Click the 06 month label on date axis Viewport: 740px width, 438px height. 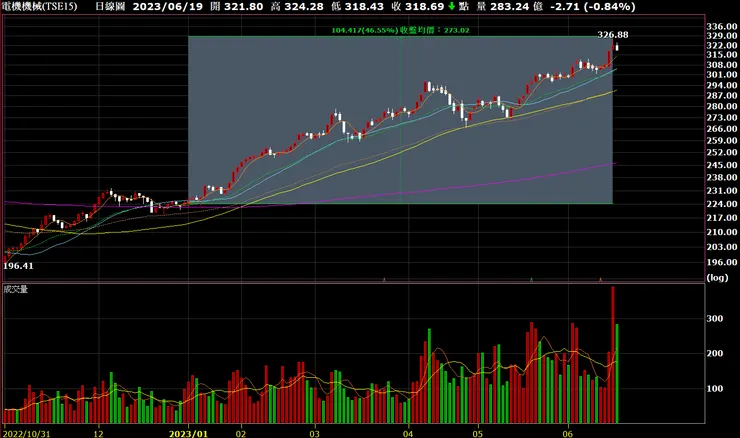[568, 433]
